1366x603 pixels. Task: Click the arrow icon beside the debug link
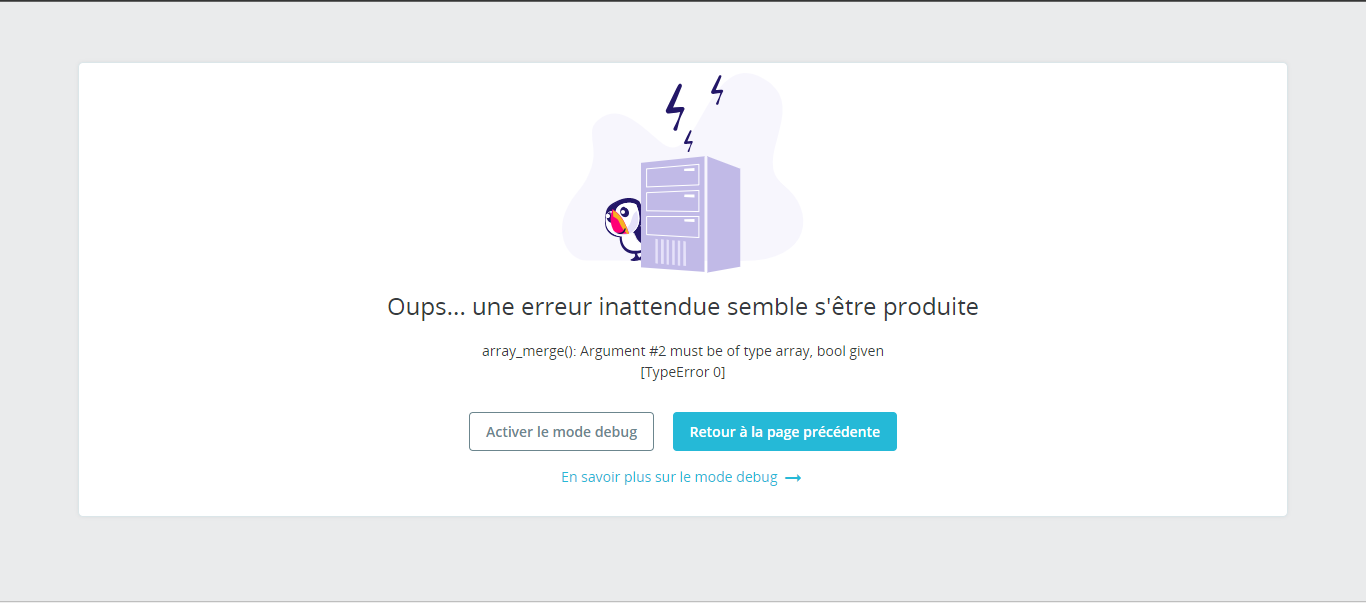[793, 478]
